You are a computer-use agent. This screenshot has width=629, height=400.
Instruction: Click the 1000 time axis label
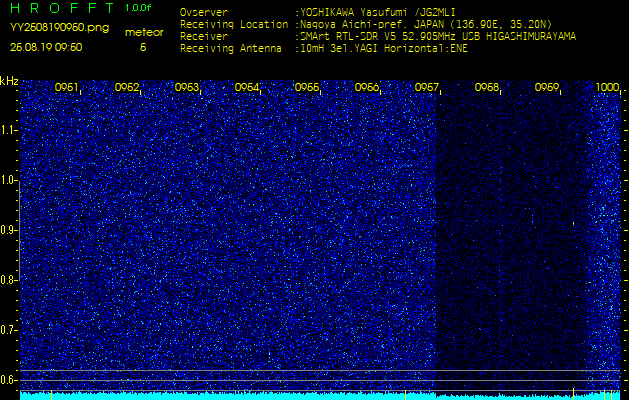607,87
